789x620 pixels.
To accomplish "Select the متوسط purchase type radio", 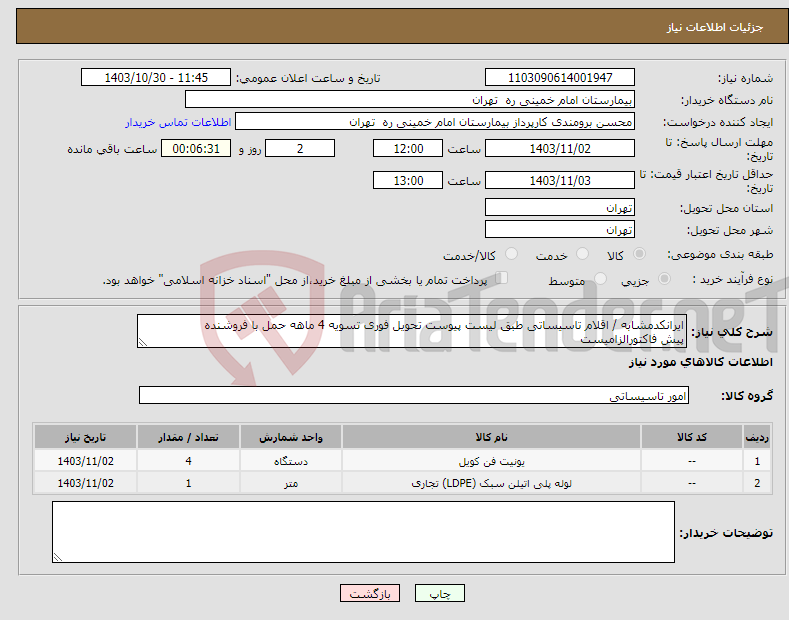I will [600, 279].
